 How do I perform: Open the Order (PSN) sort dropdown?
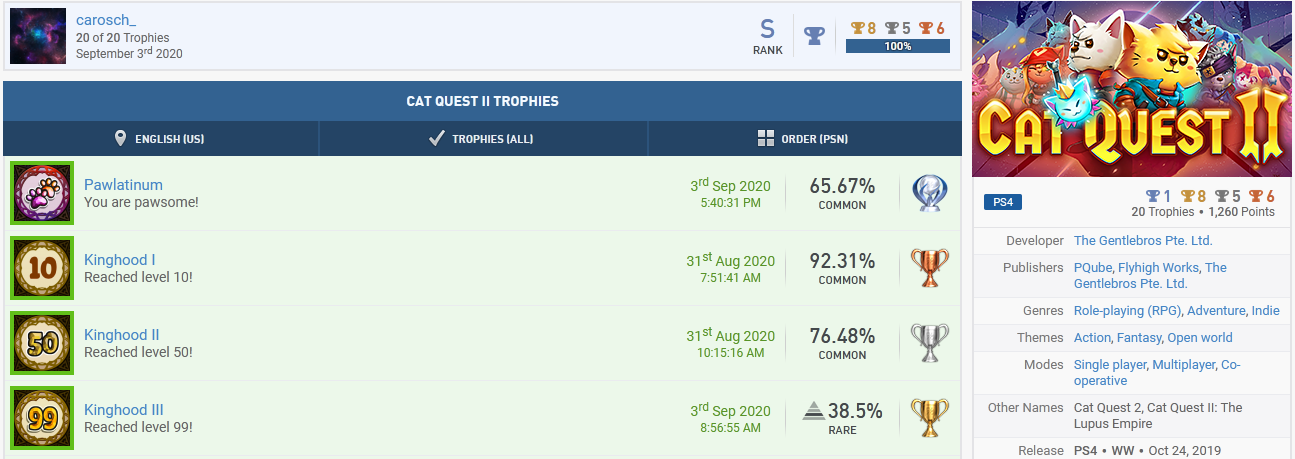click(803, 139)
